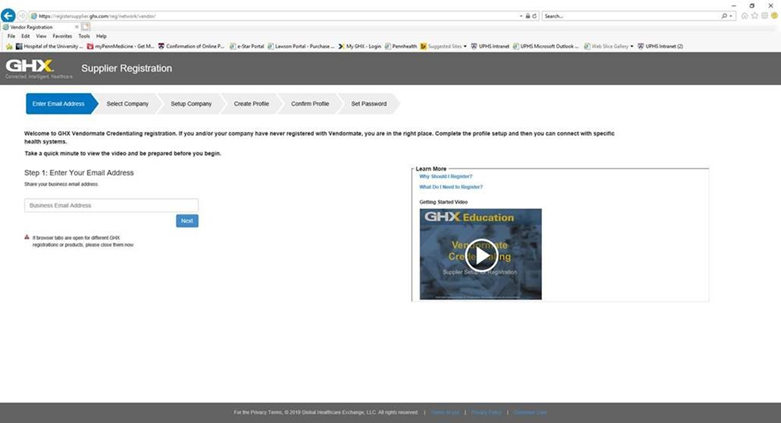Open Lawson Portal - Purchase bookmark
781x423 pixels.
click(x=301, y=46)
